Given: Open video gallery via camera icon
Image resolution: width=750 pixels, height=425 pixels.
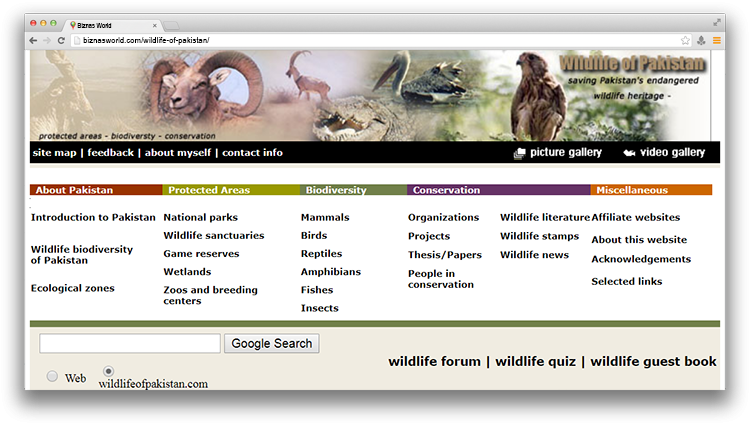Looking at the screenshot, I should (x=629, y=153).
